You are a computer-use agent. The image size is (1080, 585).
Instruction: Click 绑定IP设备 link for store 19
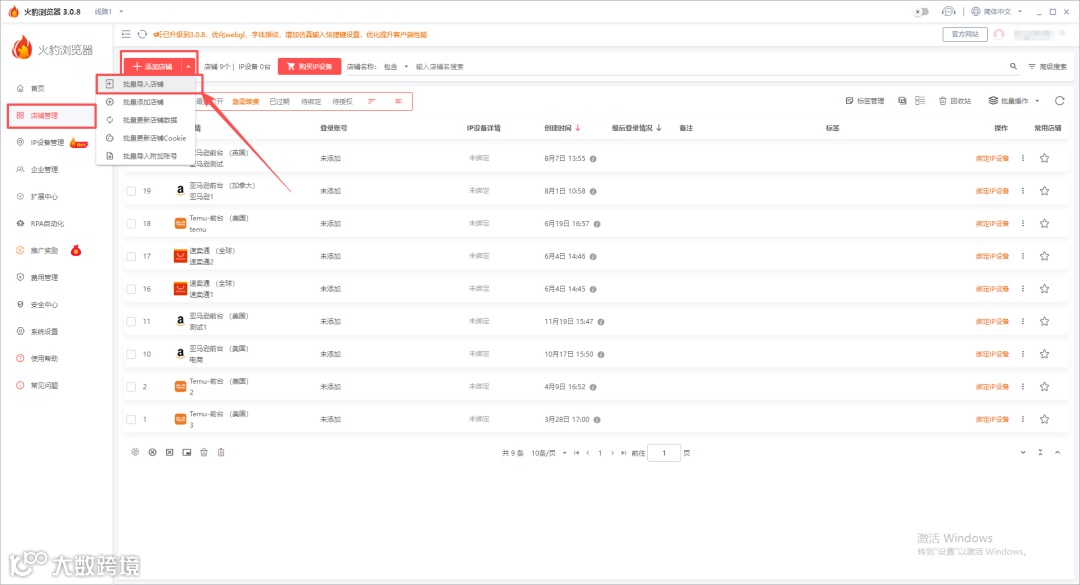(992, 191)
